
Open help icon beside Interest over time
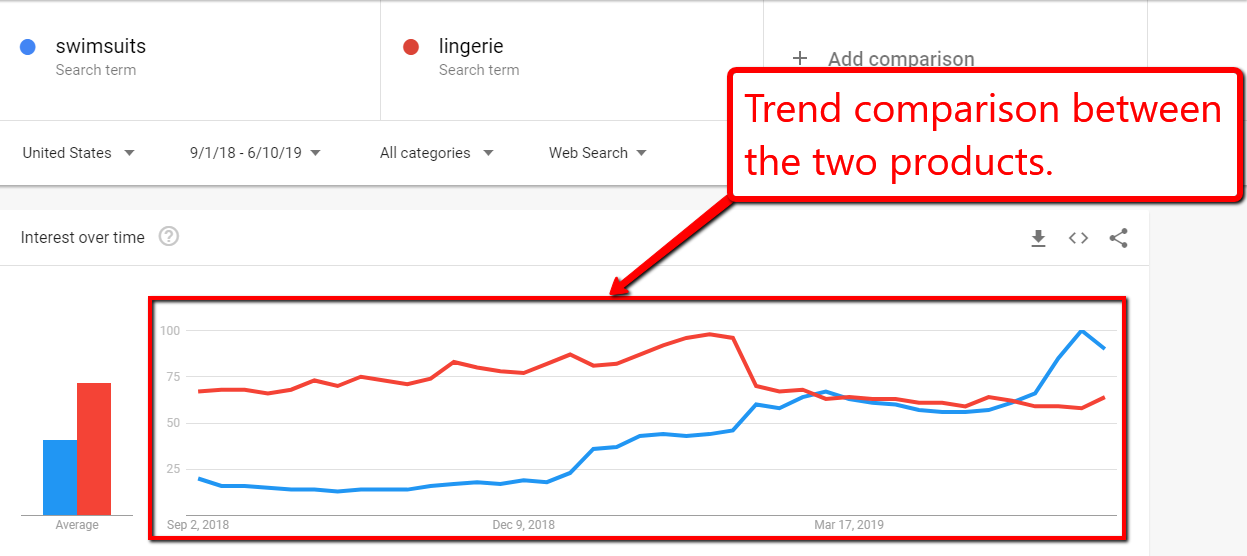(x=169, y=237)
